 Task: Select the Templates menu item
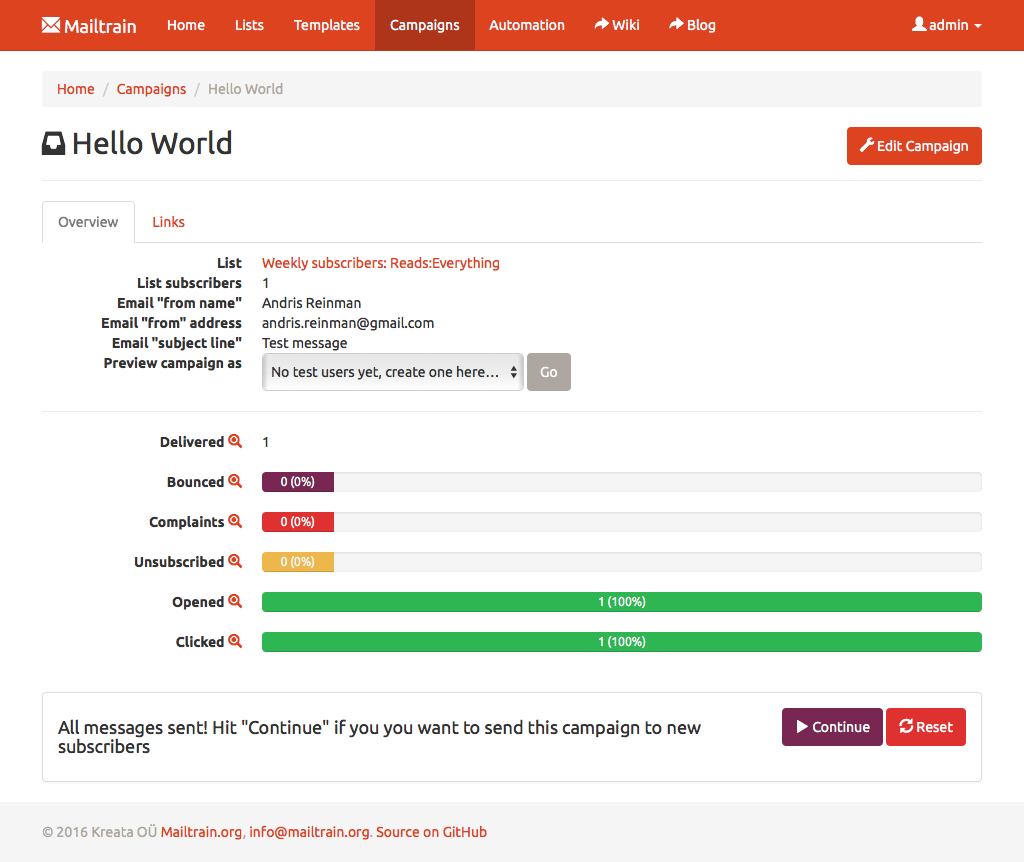(x=326, y=25)
